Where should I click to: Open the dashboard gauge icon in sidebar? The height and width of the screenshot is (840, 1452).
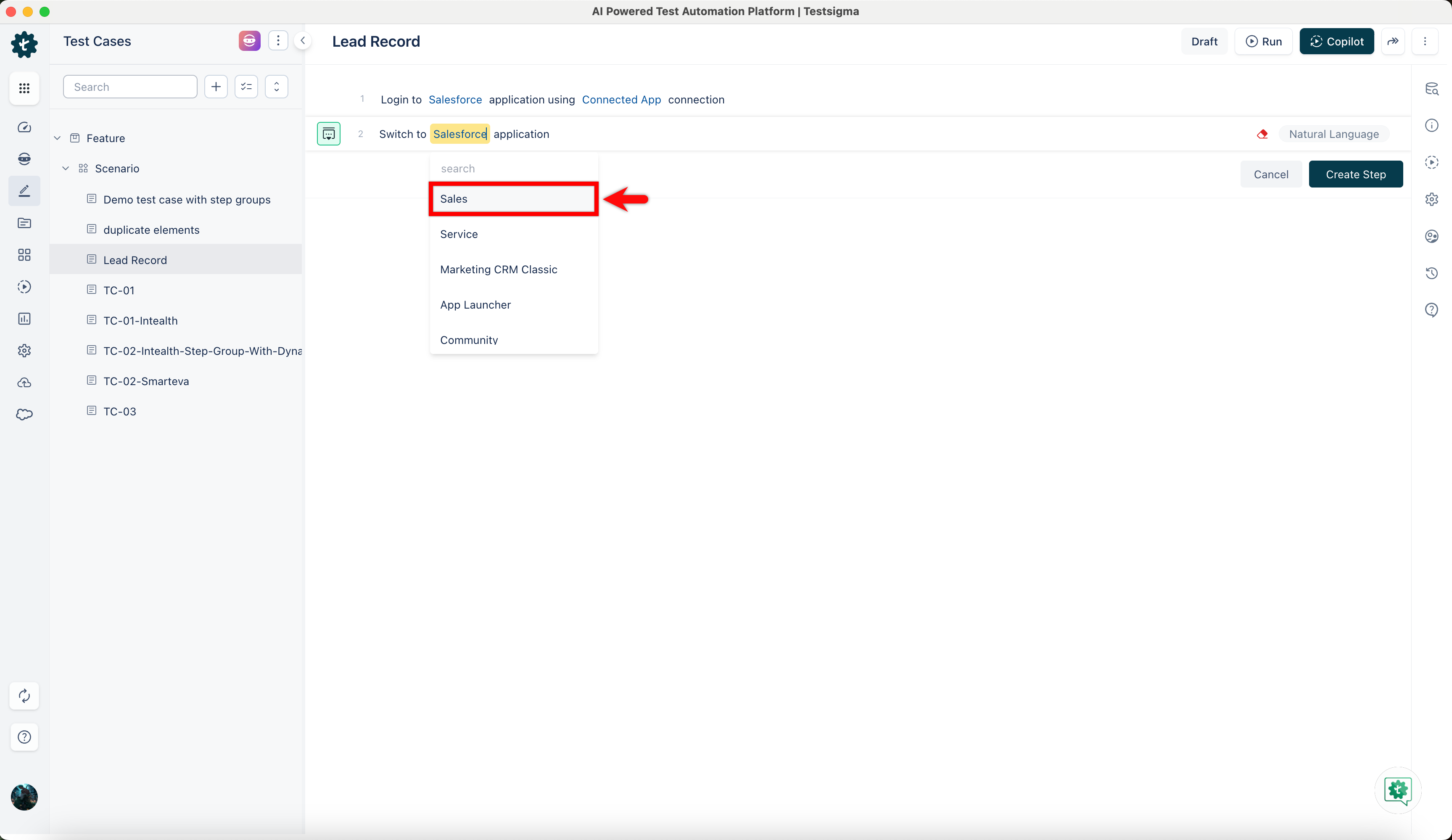coord(24,127)
